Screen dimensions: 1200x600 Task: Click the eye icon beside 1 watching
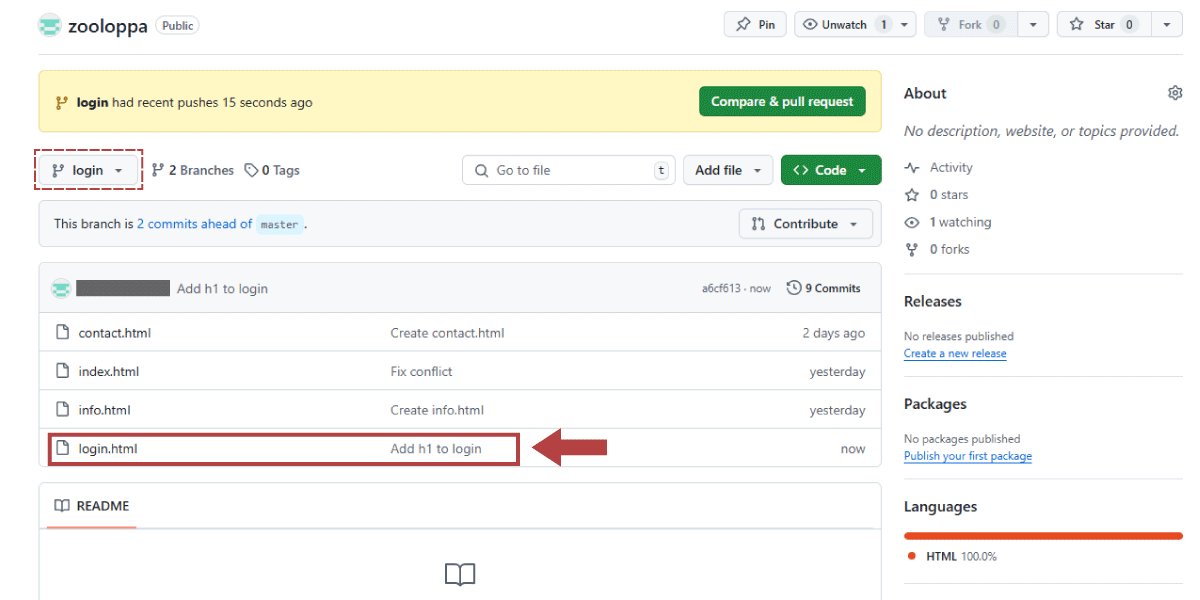click(912, 222)
